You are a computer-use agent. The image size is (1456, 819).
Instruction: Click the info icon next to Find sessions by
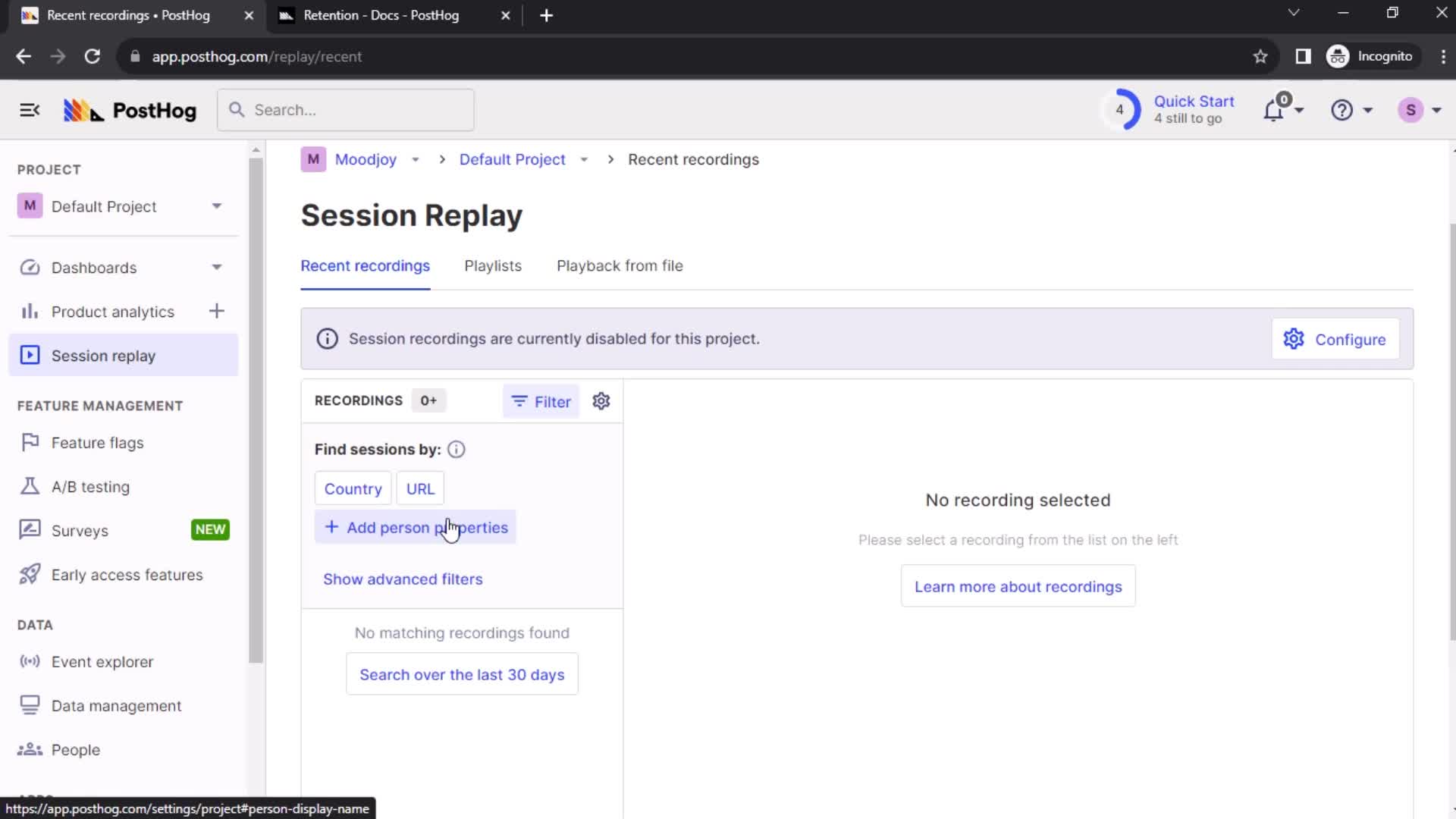pyautogui.click(x=456, y=449)
